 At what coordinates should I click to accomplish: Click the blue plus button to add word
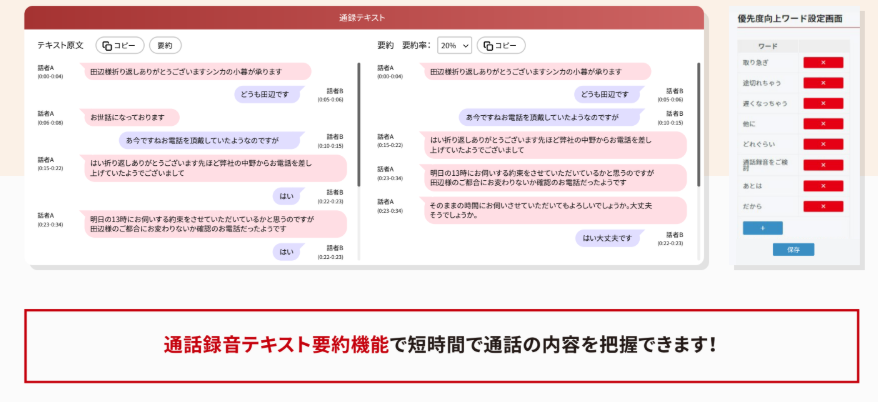[x=762, y=228]
